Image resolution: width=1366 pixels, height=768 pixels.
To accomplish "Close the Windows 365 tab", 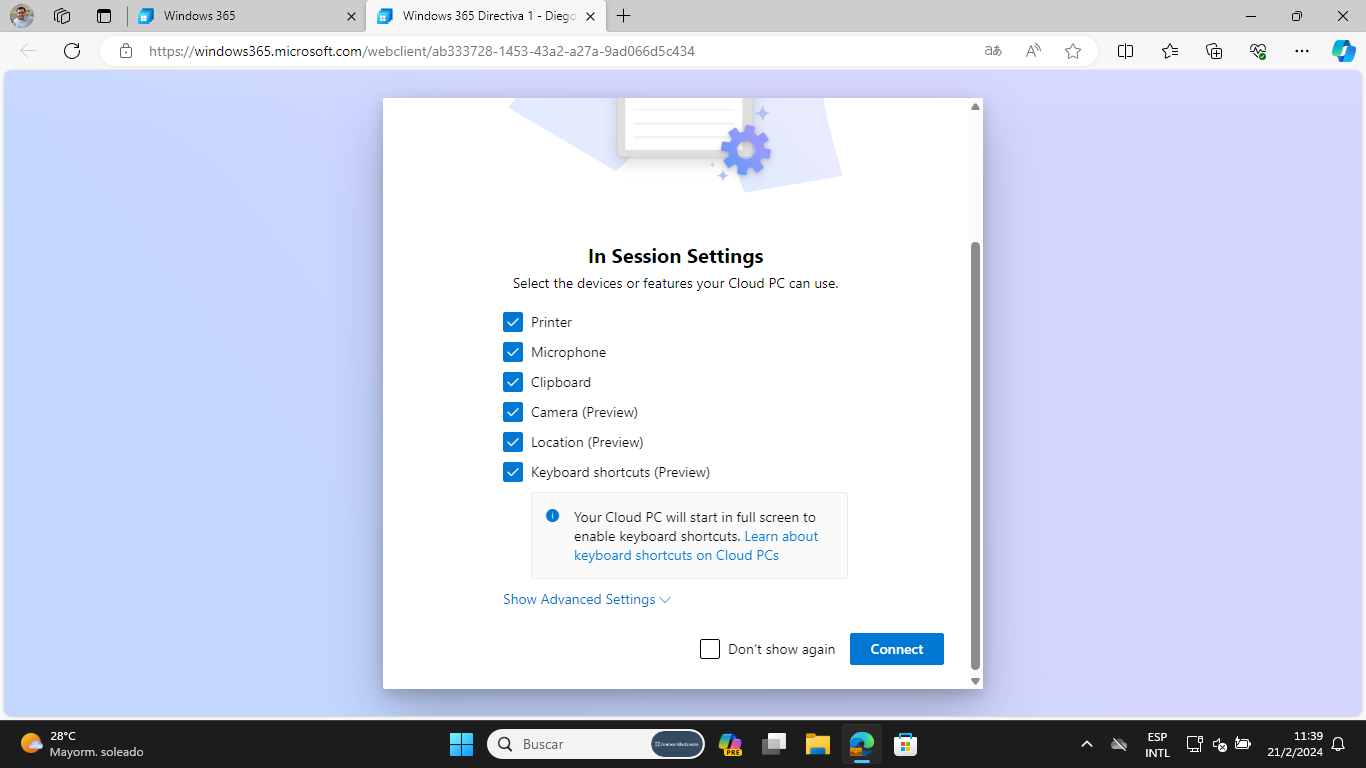I will [x=351, y=16].
